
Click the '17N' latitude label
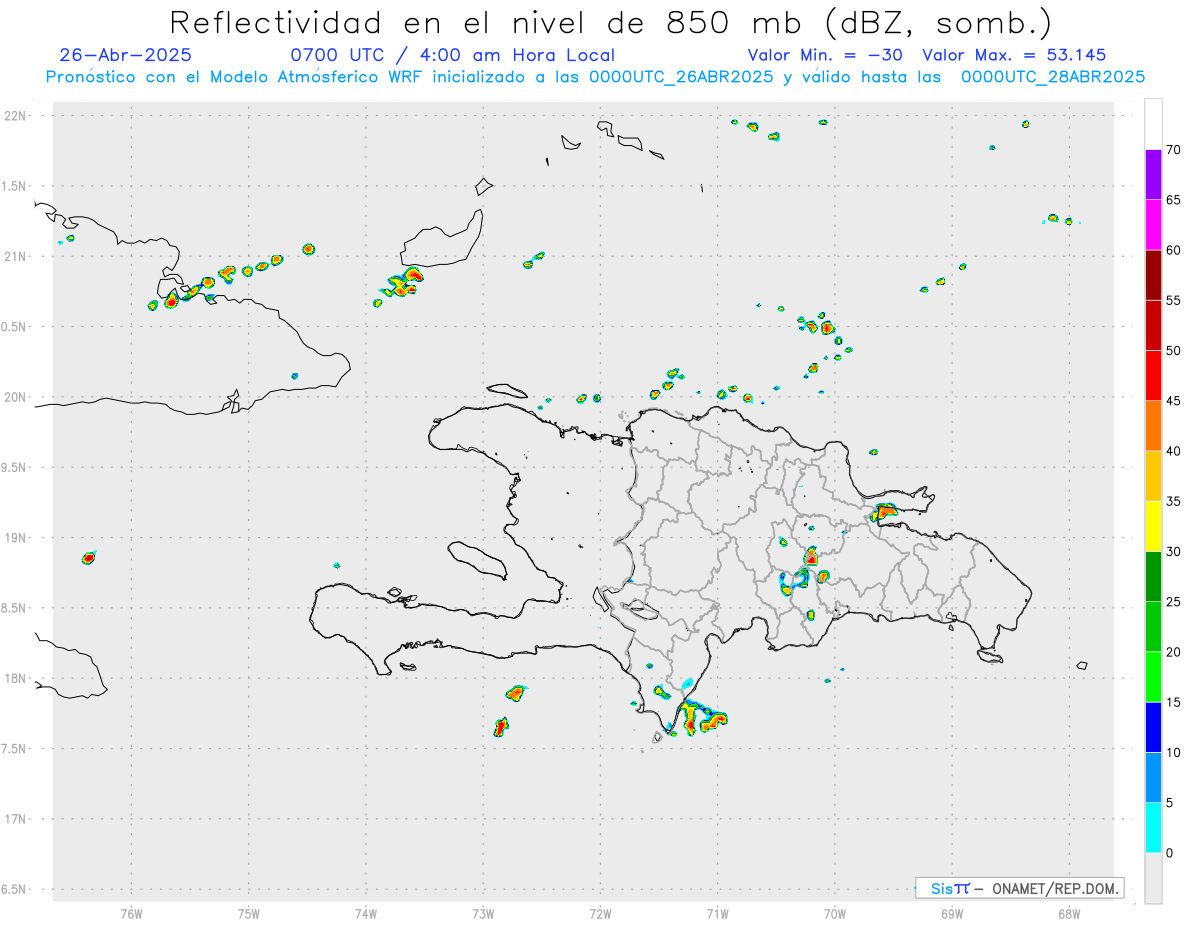(x=17, y=819)
